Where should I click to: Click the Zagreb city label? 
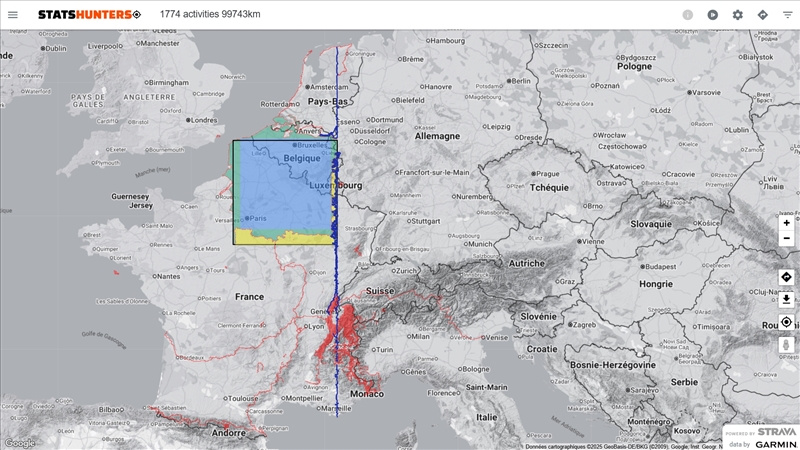coord(584,324)
